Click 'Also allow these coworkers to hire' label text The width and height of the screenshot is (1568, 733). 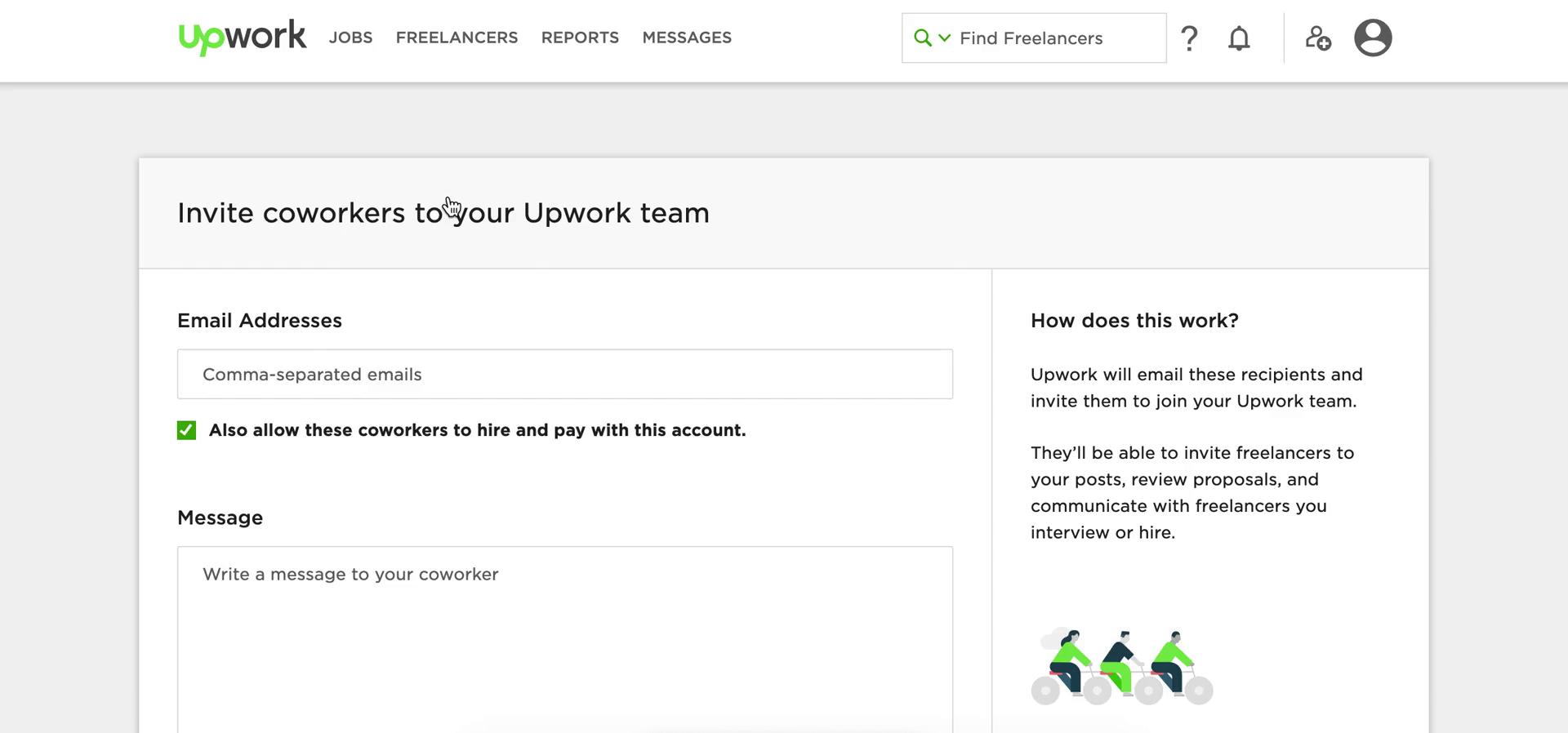coord(477,430)
